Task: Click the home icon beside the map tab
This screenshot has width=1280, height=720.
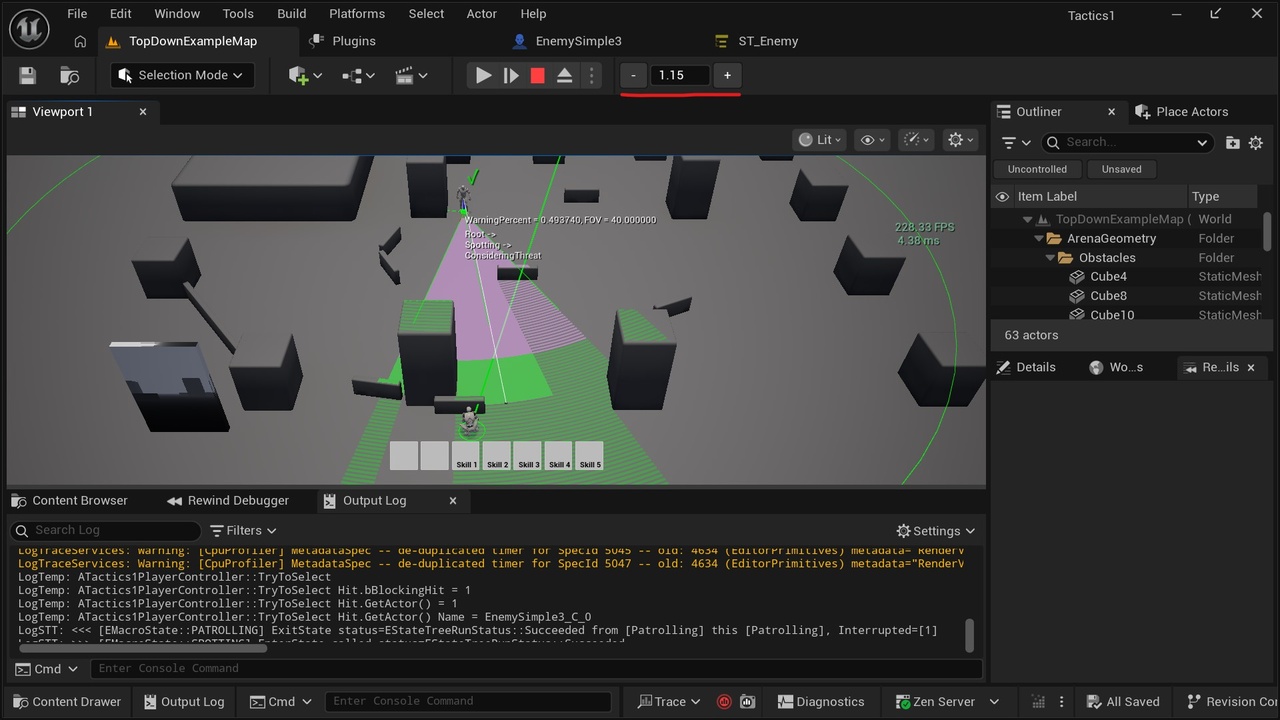Action: click(x=81, y=41)
